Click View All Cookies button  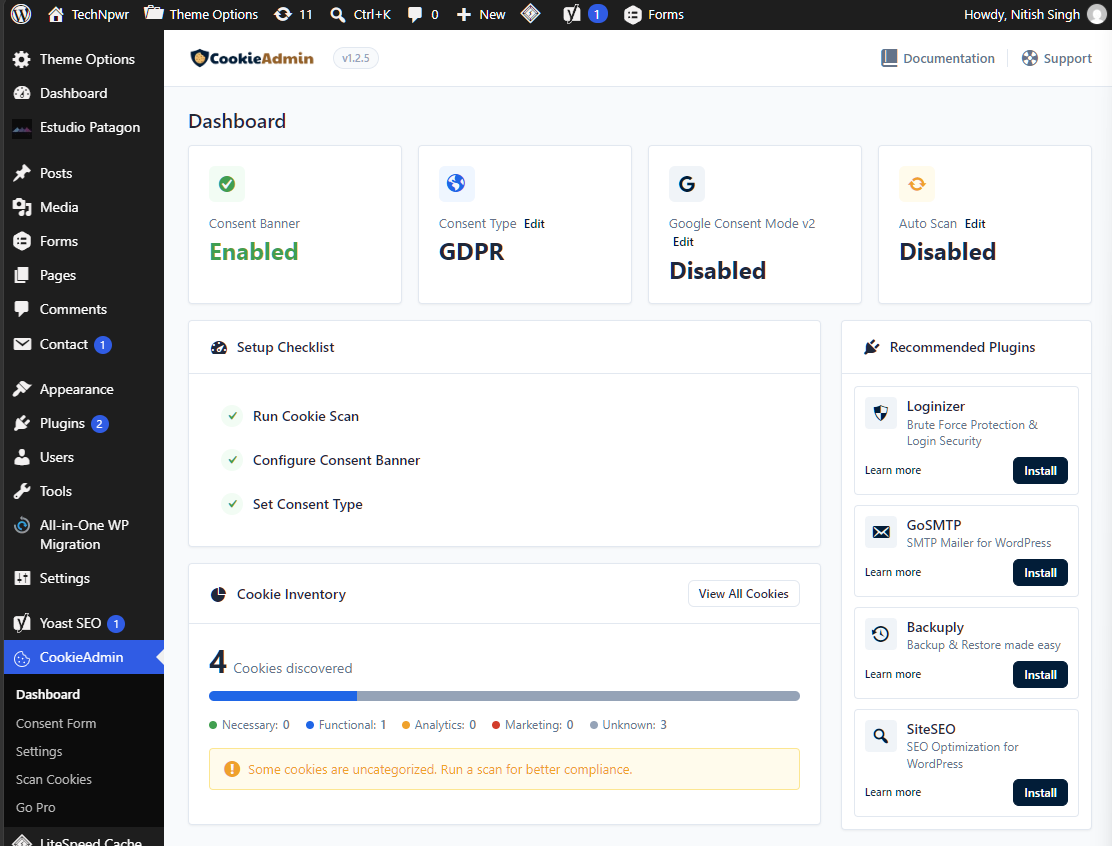(x=743, y=594)
